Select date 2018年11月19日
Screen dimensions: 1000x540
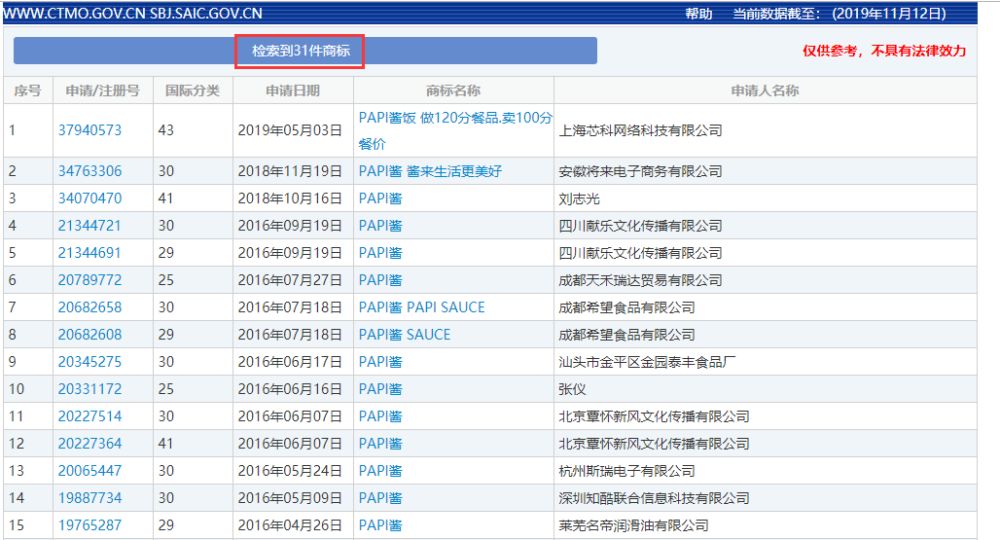(290, 171)
